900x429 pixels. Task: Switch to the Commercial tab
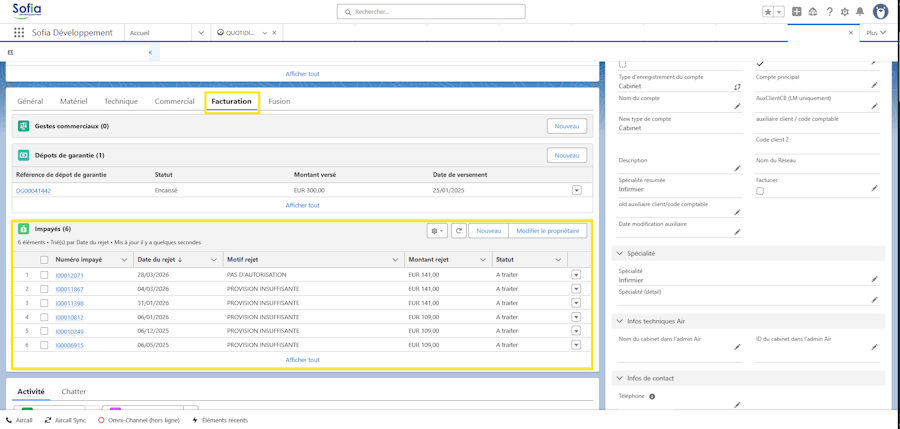pyautogui.click(x=174, y=101)
